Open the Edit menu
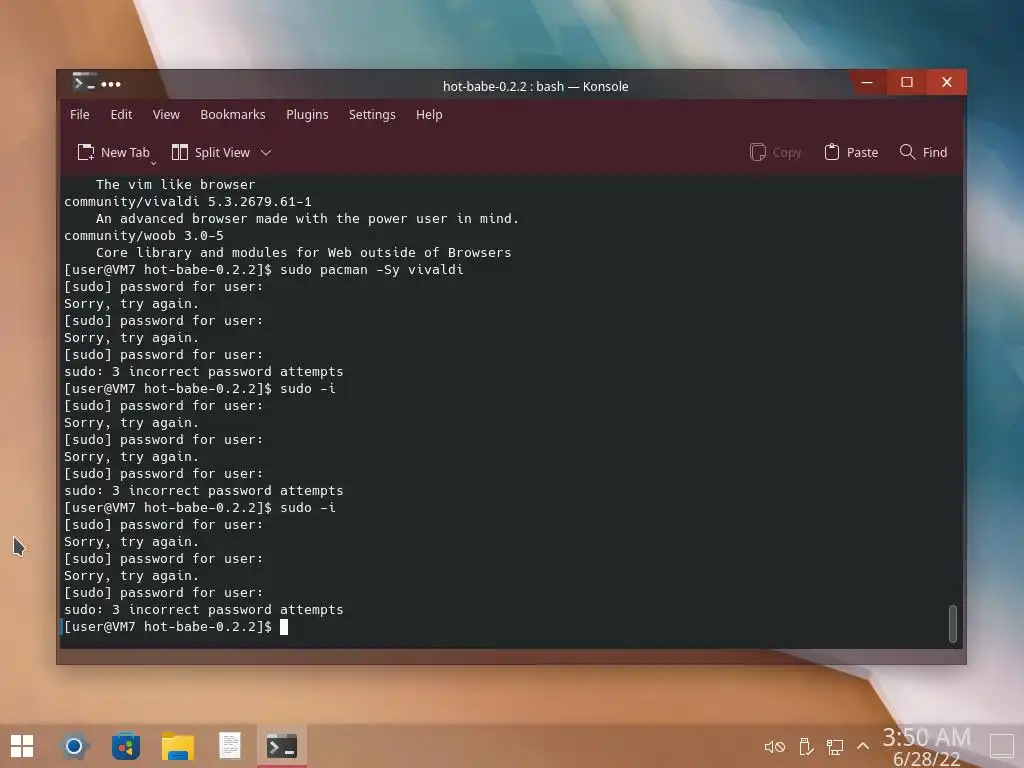1024x768 pixels. (x=121, y=114)
